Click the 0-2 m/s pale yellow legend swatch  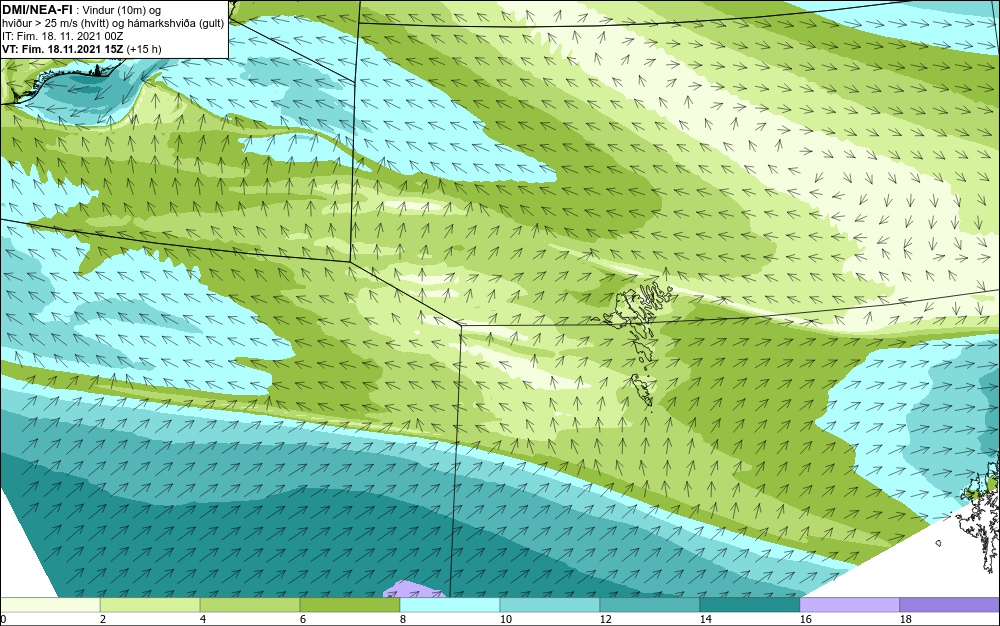click(50, 604)
